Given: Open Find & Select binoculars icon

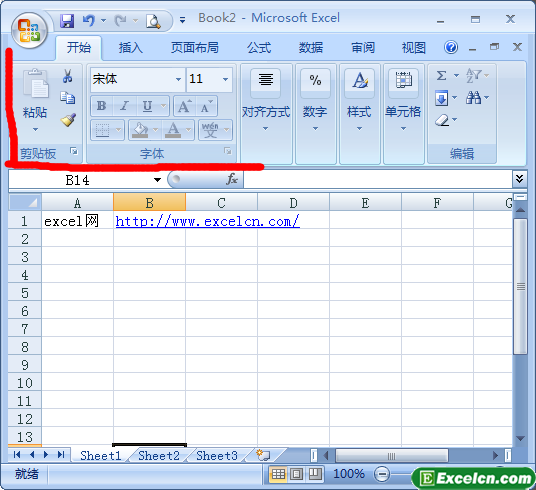Looking at the screenshot, I should 473,98.
